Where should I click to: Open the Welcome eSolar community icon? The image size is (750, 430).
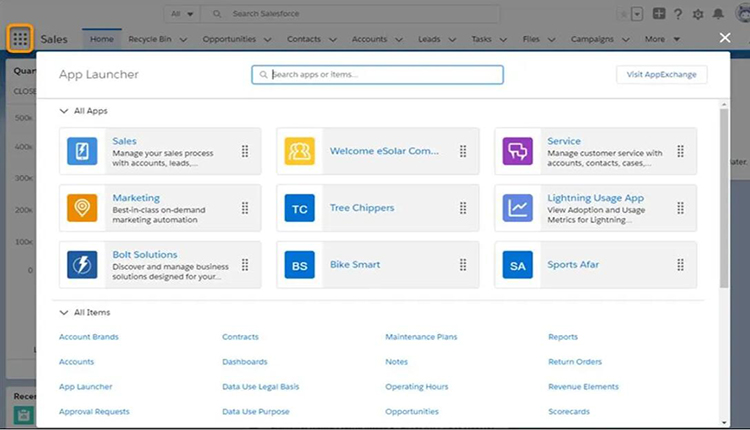(x=299, y=151)
